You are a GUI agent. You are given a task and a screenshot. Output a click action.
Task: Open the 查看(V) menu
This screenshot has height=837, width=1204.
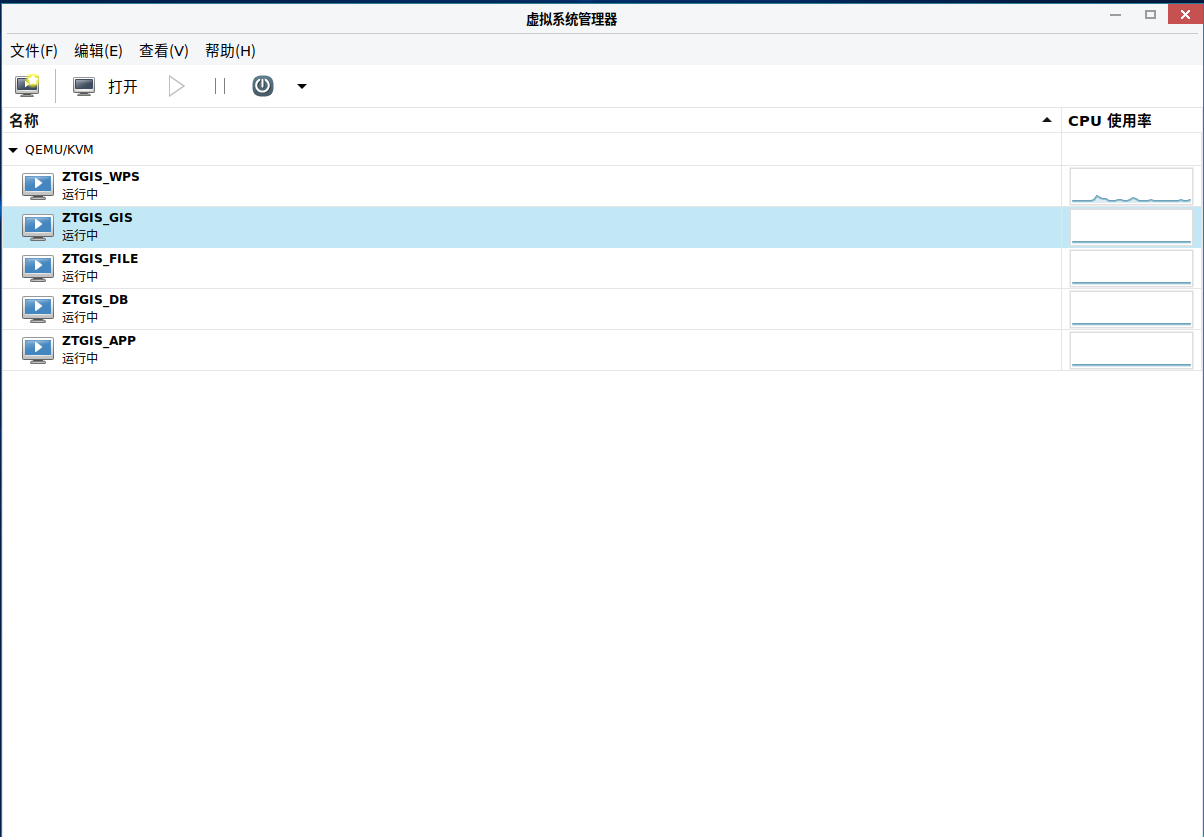point(164,51)
